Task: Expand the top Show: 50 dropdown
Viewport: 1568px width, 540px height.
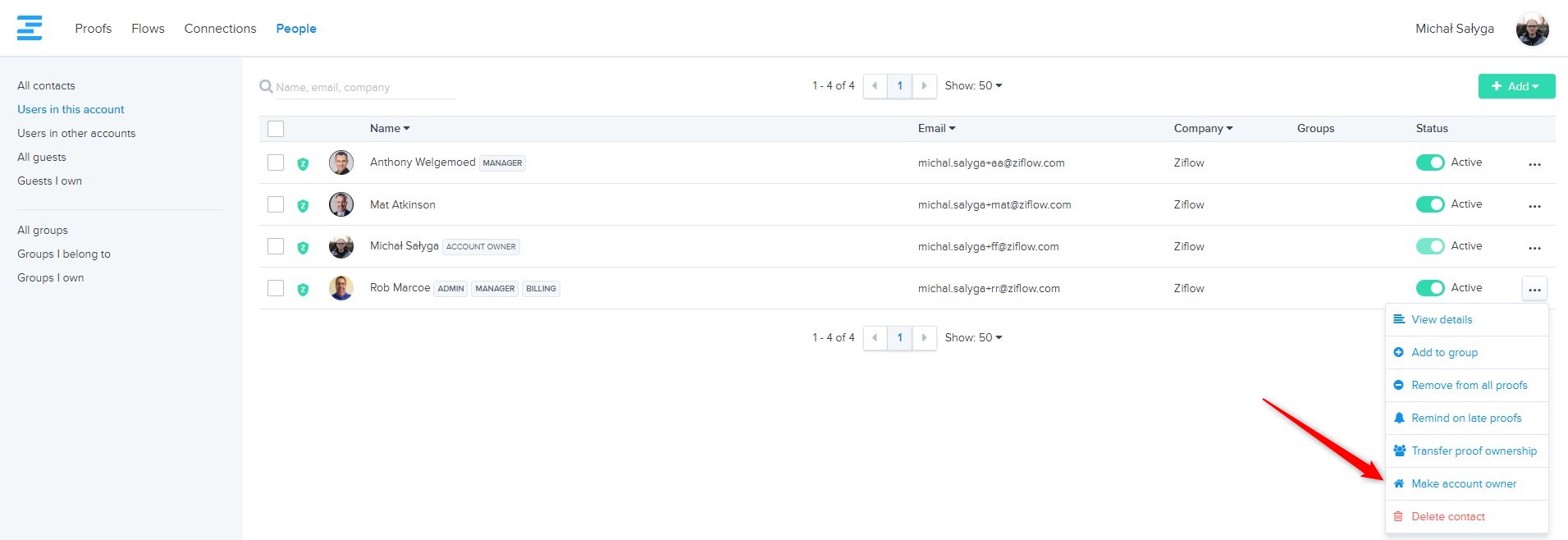Action: pos(973,85)
